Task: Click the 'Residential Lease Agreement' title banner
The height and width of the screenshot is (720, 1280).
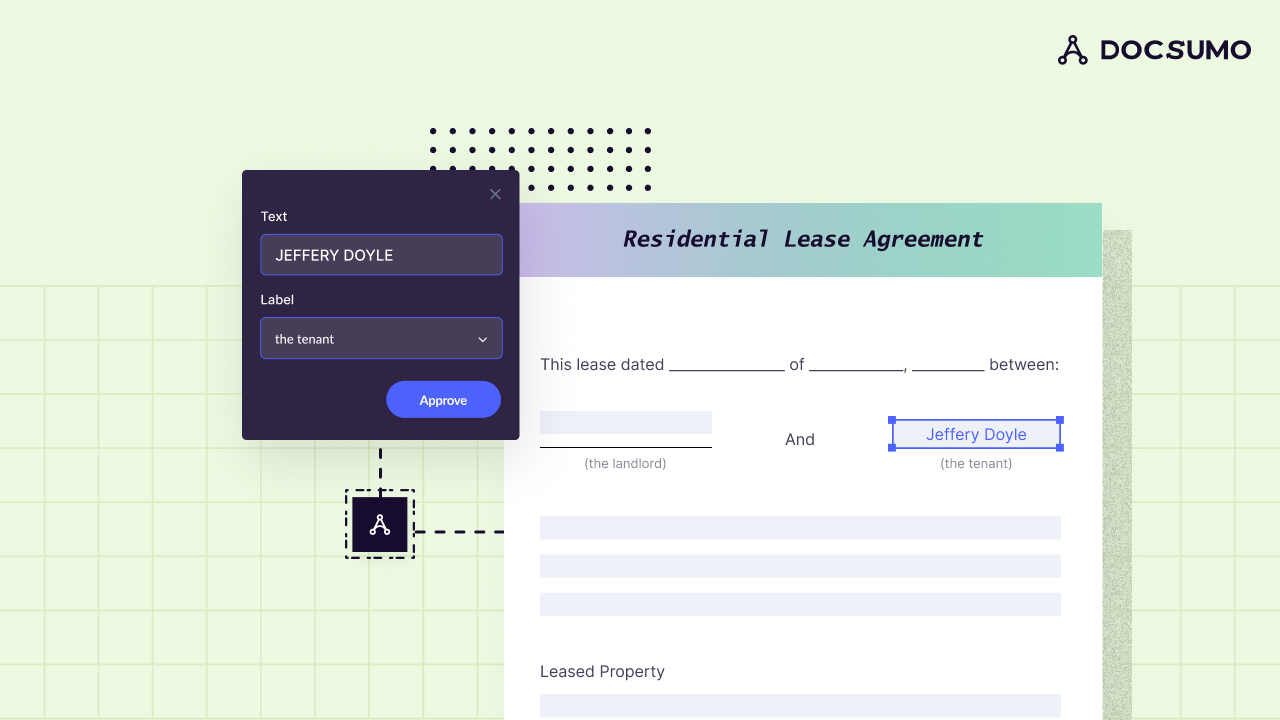Action: (x=802, y=239)
